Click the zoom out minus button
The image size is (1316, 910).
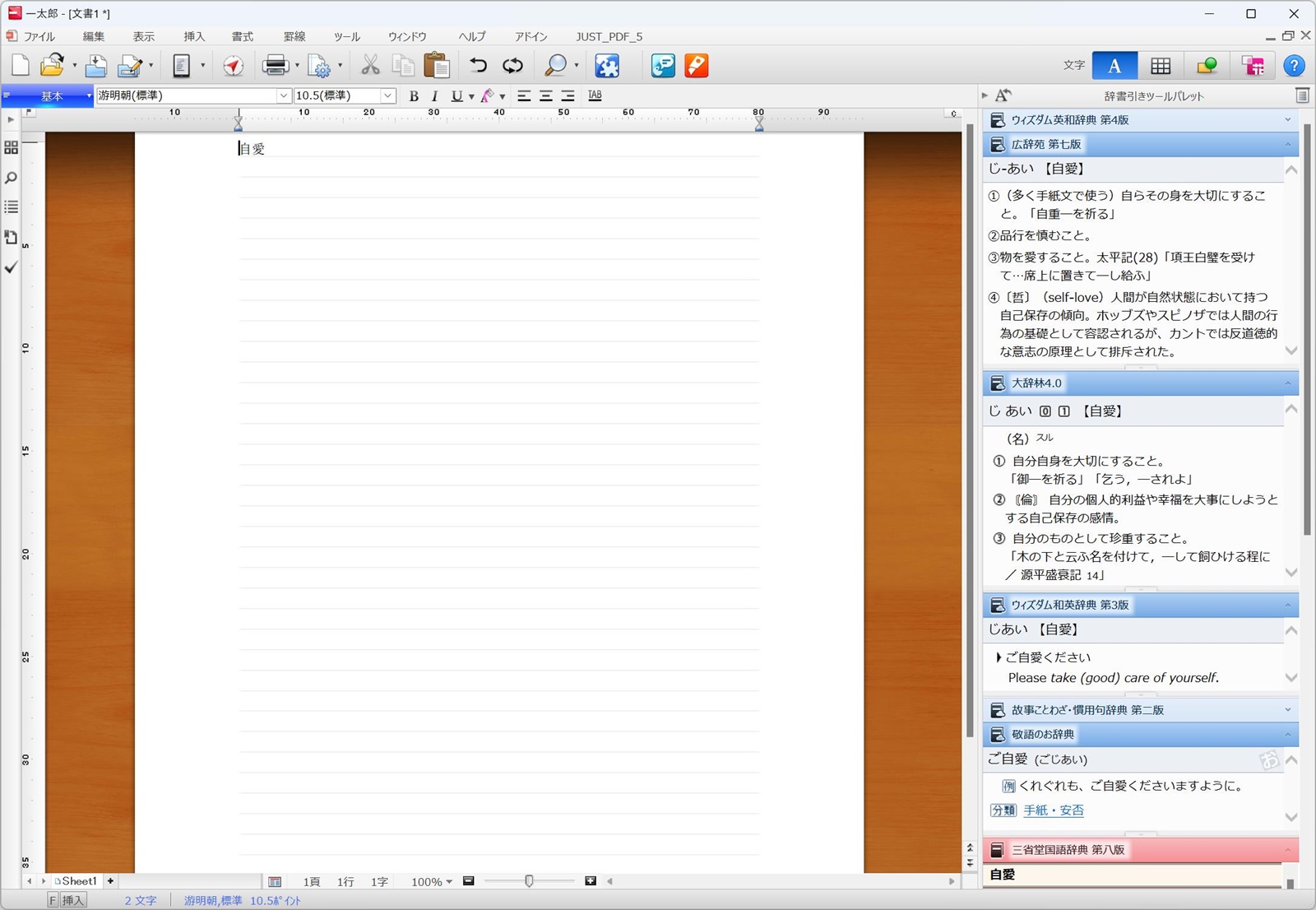(469, 881)
